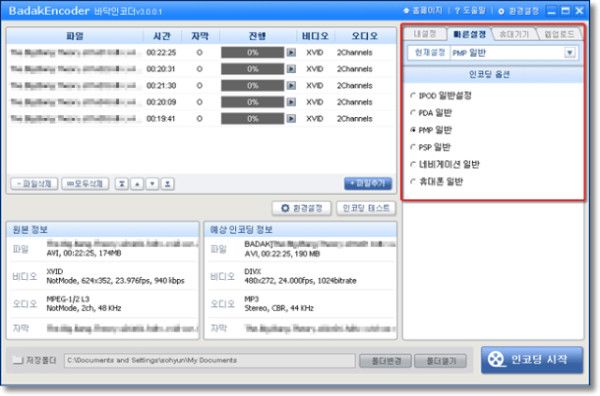Select the file row with time 00:22:25
This screenshot has height=396, width=600.
pos(201,52)
